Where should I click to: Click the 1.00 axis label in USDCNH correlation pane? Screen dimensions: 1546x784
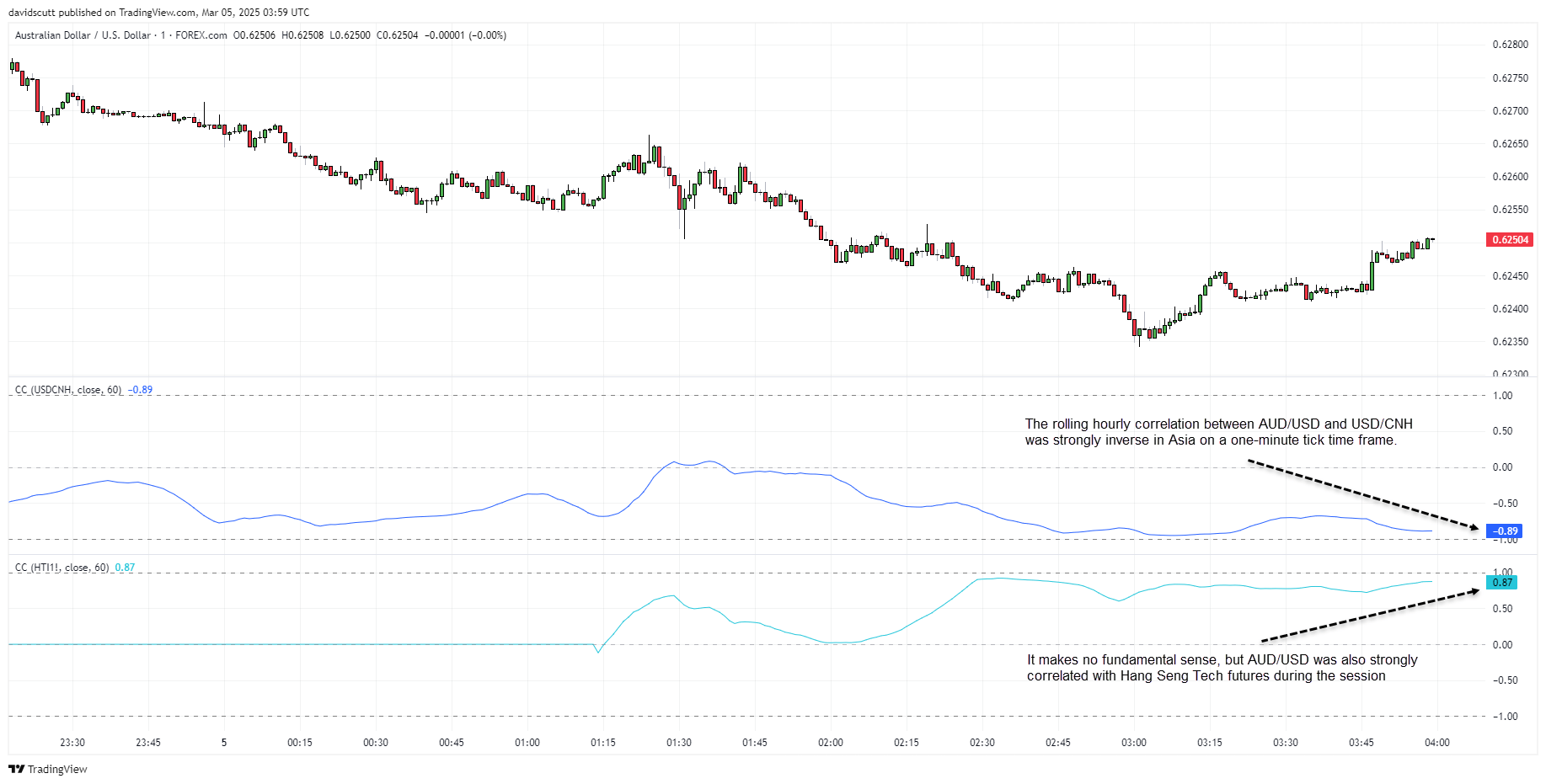pos(1502,396)
